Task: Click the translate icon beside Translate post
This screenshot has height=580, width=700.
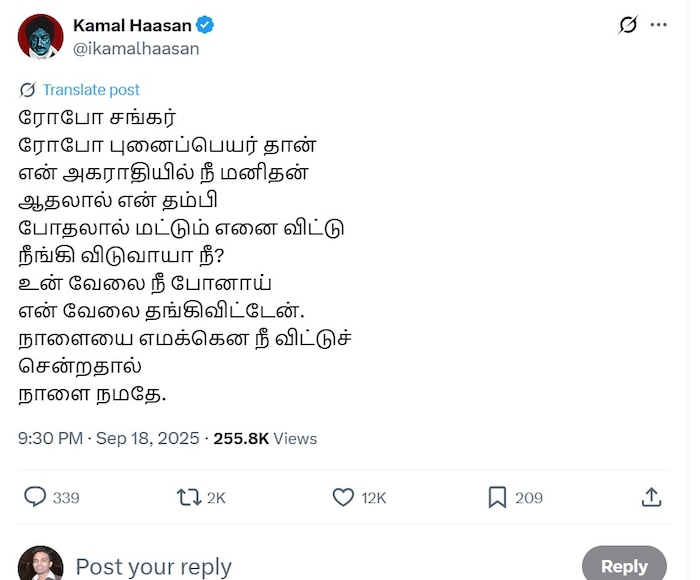Action: (x=28, y=90)
